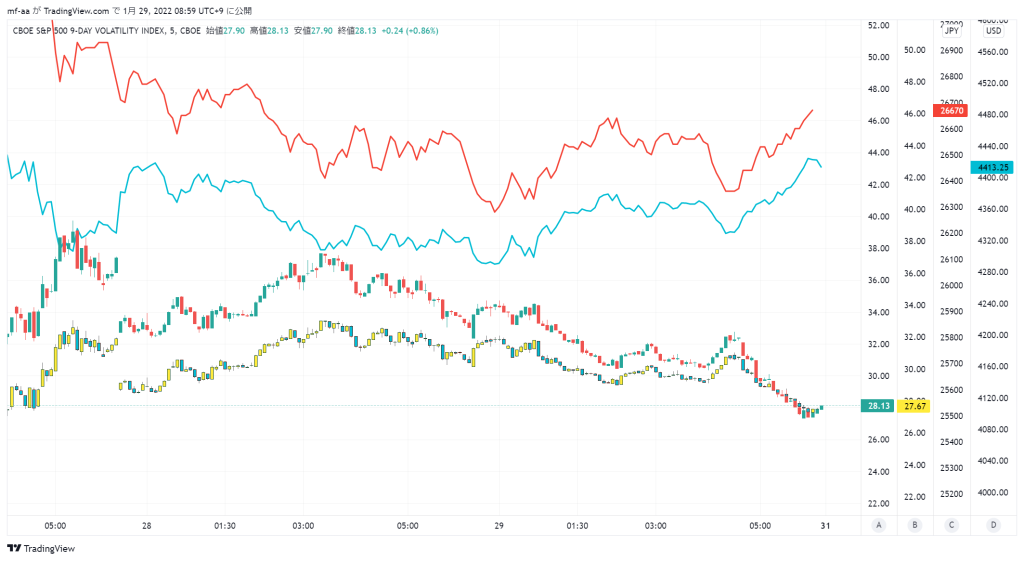
Task: Open the USD currency selector
Action: coord(993,31)
